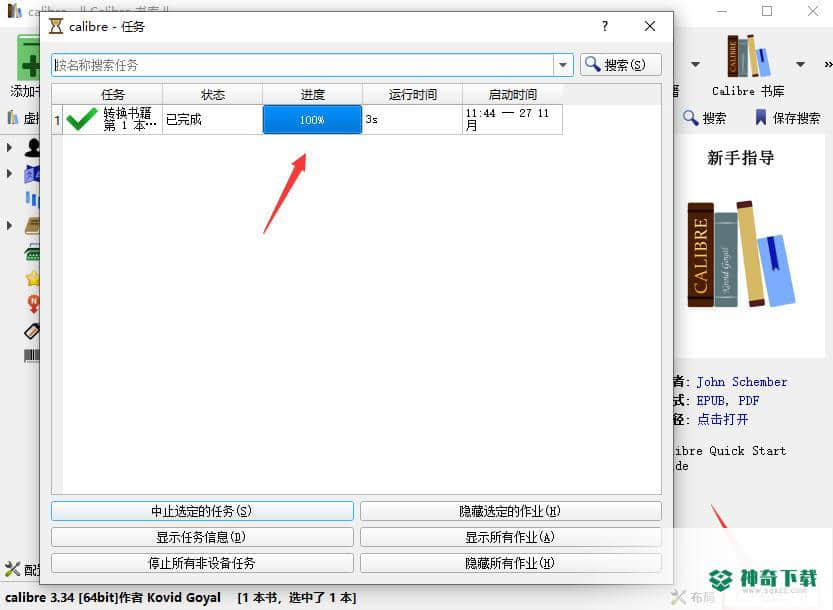The width and height of the screenshot is (833, 610).
Task: Expand the formats category in the tag browser
Action: 9,226
